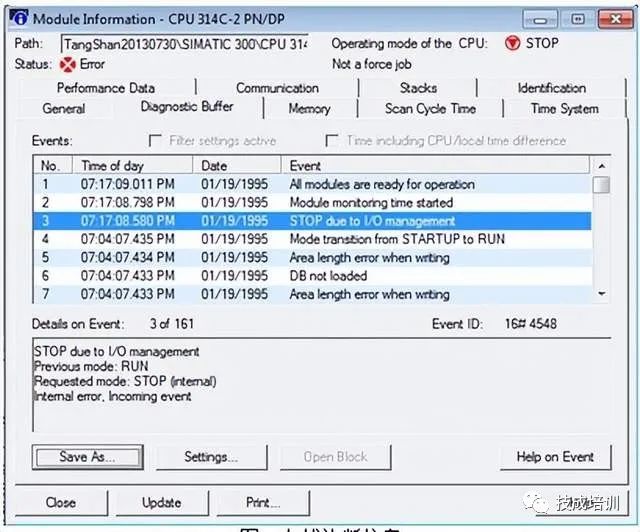Switch to the Memory tab
The width and height of the screenshot is (640, 532).
pyautogui.click(x=309, y=109)
